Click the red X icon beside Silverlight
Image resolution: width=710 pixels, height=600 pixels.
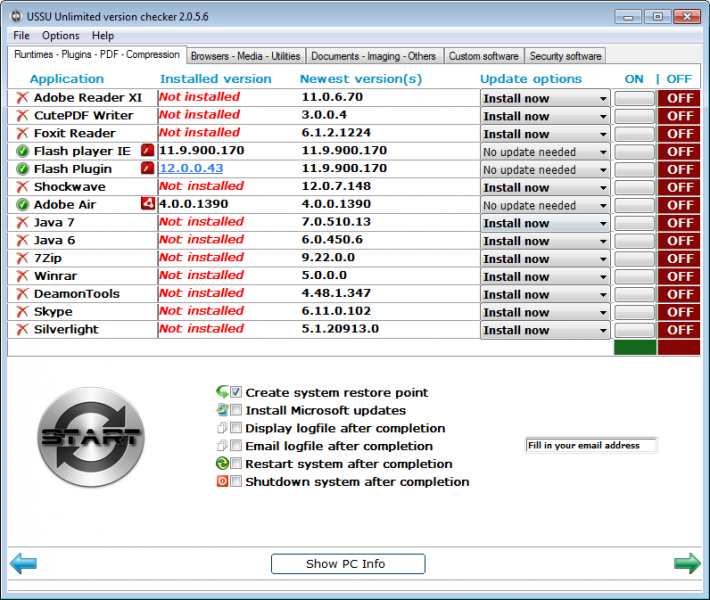pos(22,329)
